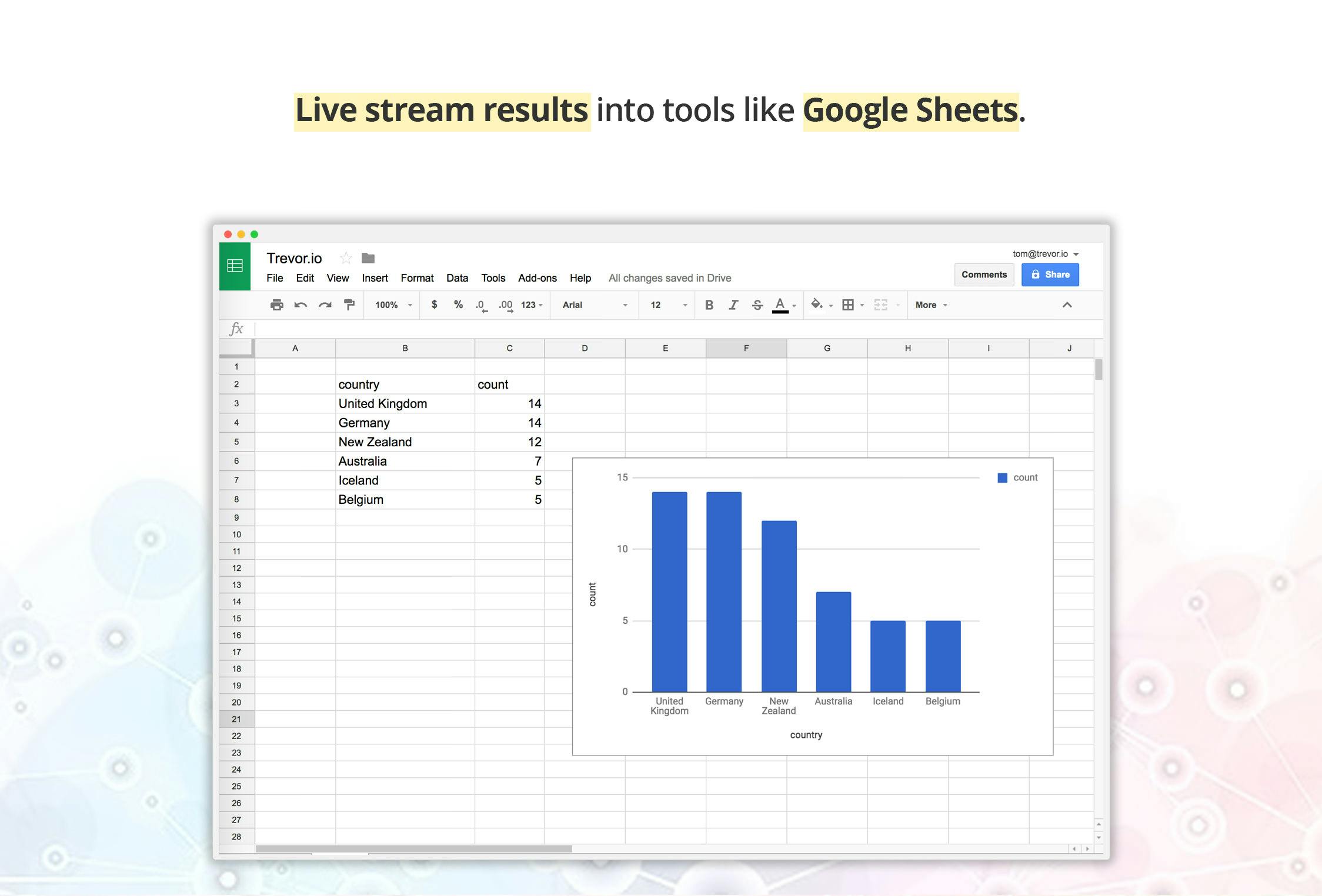Open the Add-ons menu

pyautogui.click(x=538, y=278)
